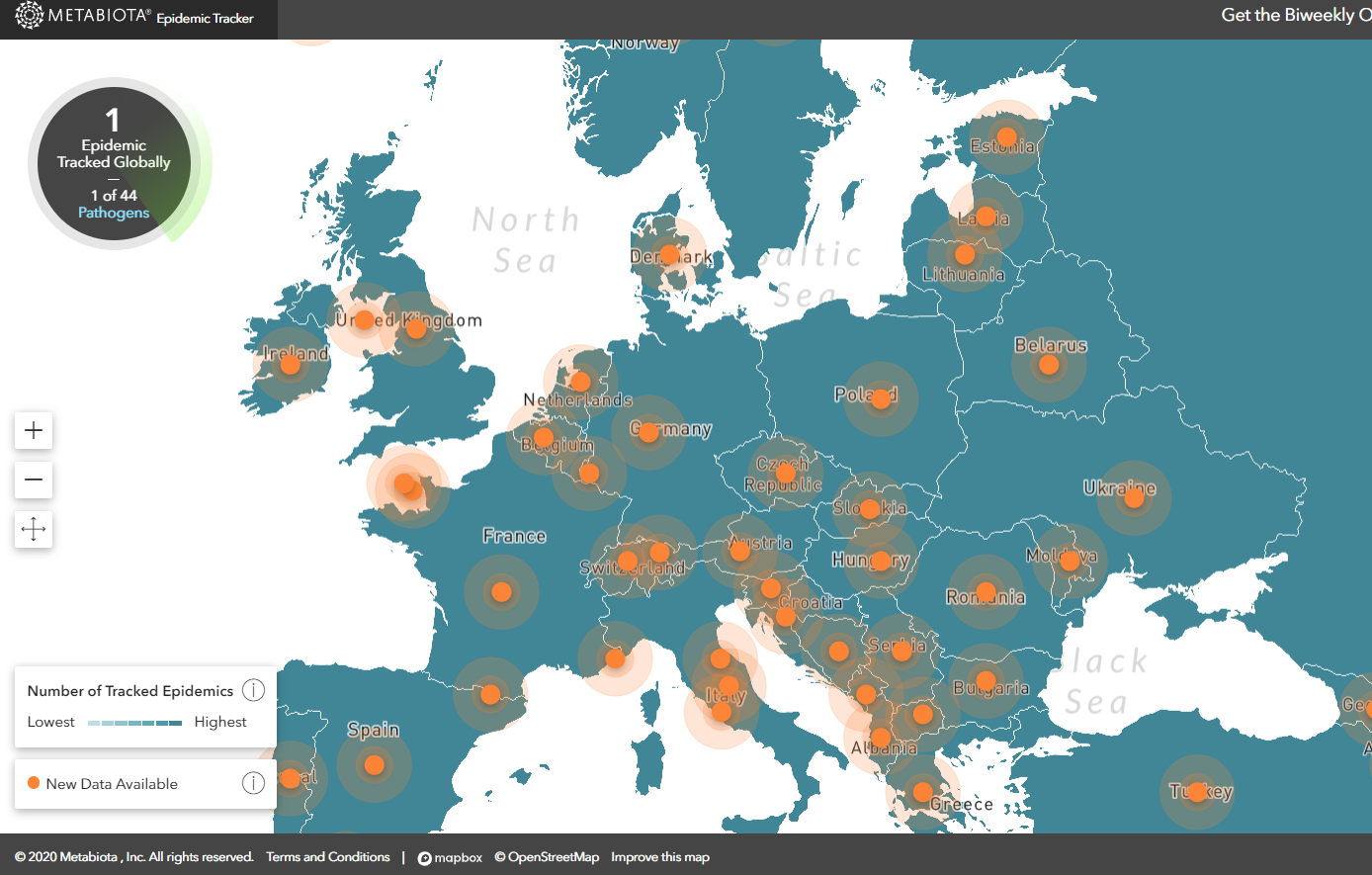The image size is (1372, 875).
Task: Select the orange epidemic marker on Ukraine
Action: (x=1134, y=497)
